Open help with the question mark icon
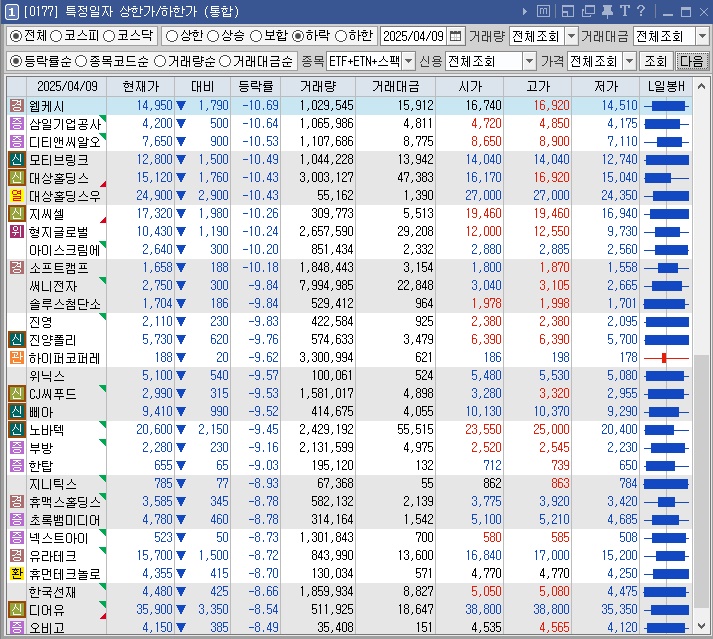Image resolution: width=713 pixels, height=639 pixels. point(641,11)
